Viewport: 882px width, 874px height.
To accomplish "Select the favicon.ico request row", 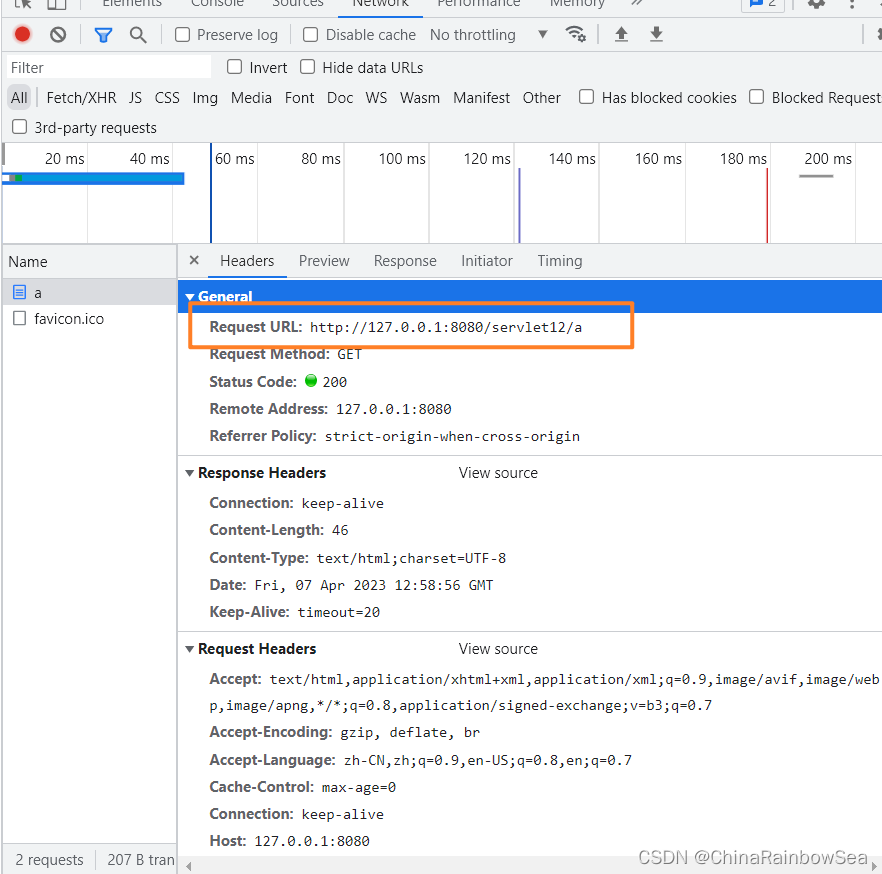I will (89, 318).
